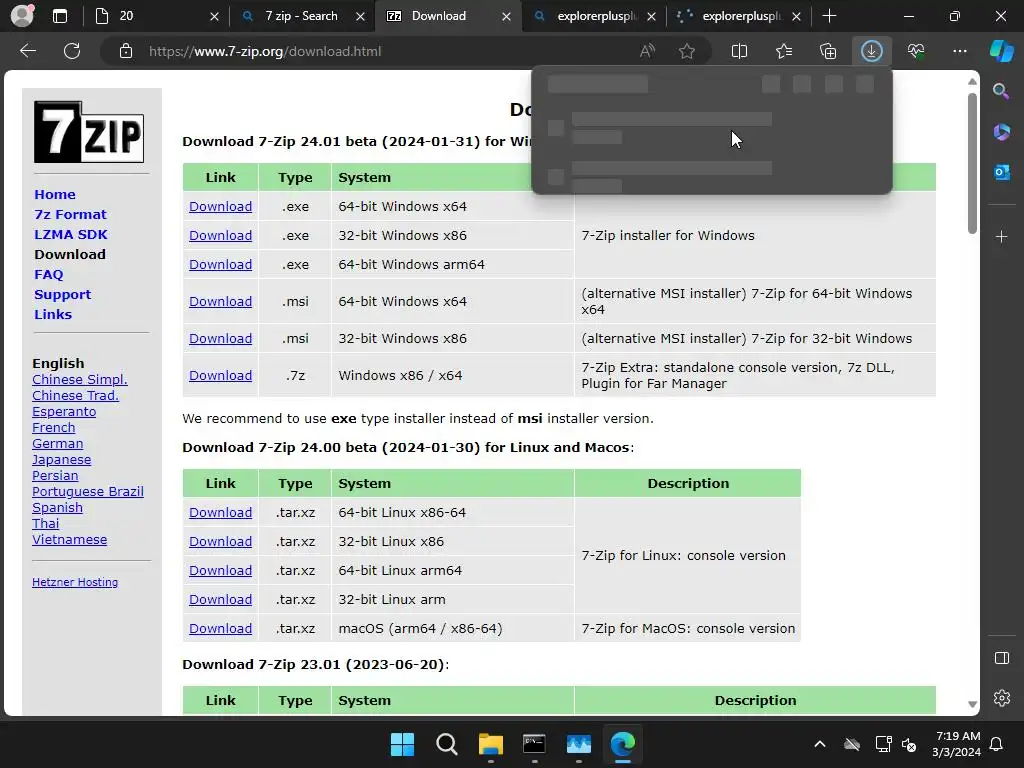The image size is (1024, 768).
Task: Switch to the tab titled 20
Action: click(157, 16)
